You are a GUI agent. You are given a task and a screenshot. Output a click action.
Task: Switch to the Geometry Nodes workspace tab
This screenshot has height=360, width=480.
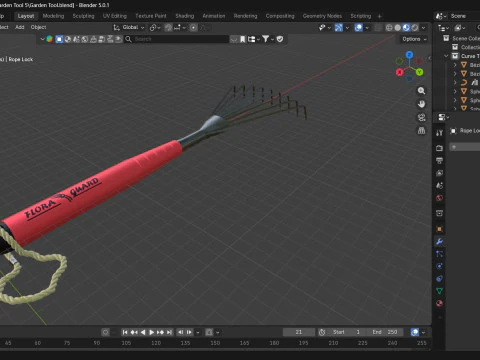(322, 16)
